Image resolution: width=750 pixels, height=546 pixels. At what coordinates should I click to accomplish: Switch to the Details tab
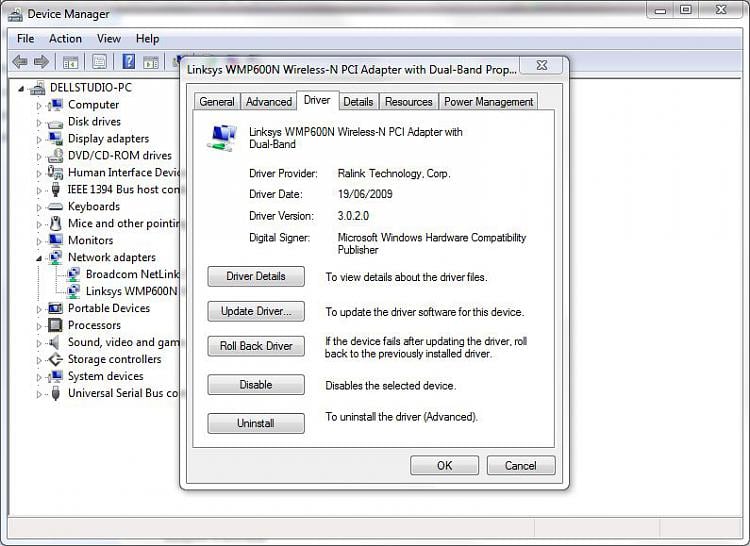click(x=358, y=102)
